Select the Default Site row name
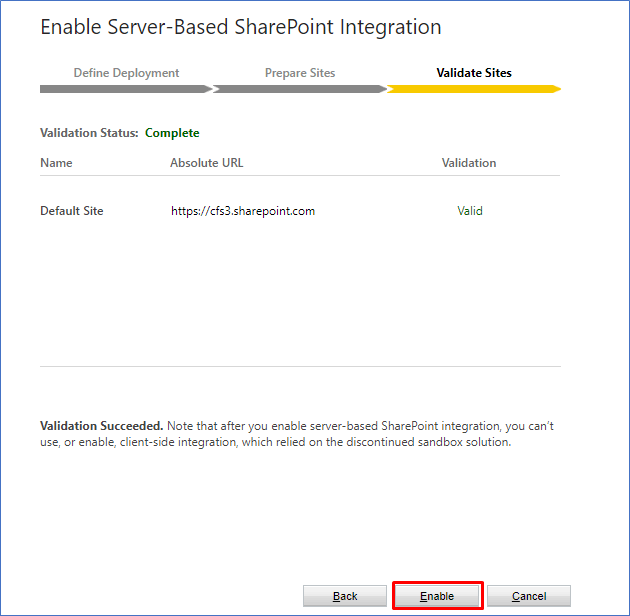Viewport: 630px width, 616px height. [x=72, y=211]
